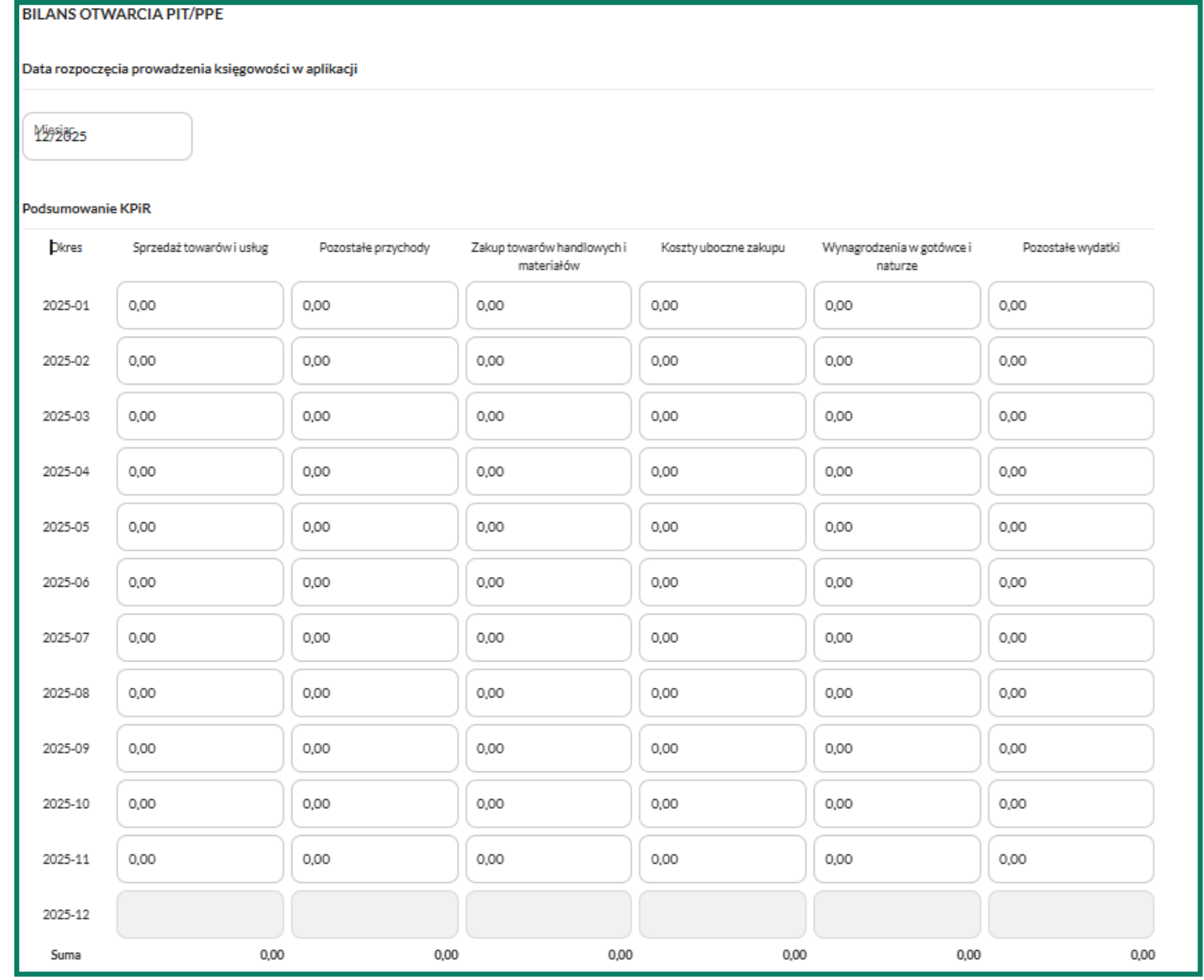Edit 2025-08 Pozostałe wydatki field
This screenshot has height=980, width=1204.
[x=1071, y=693]
